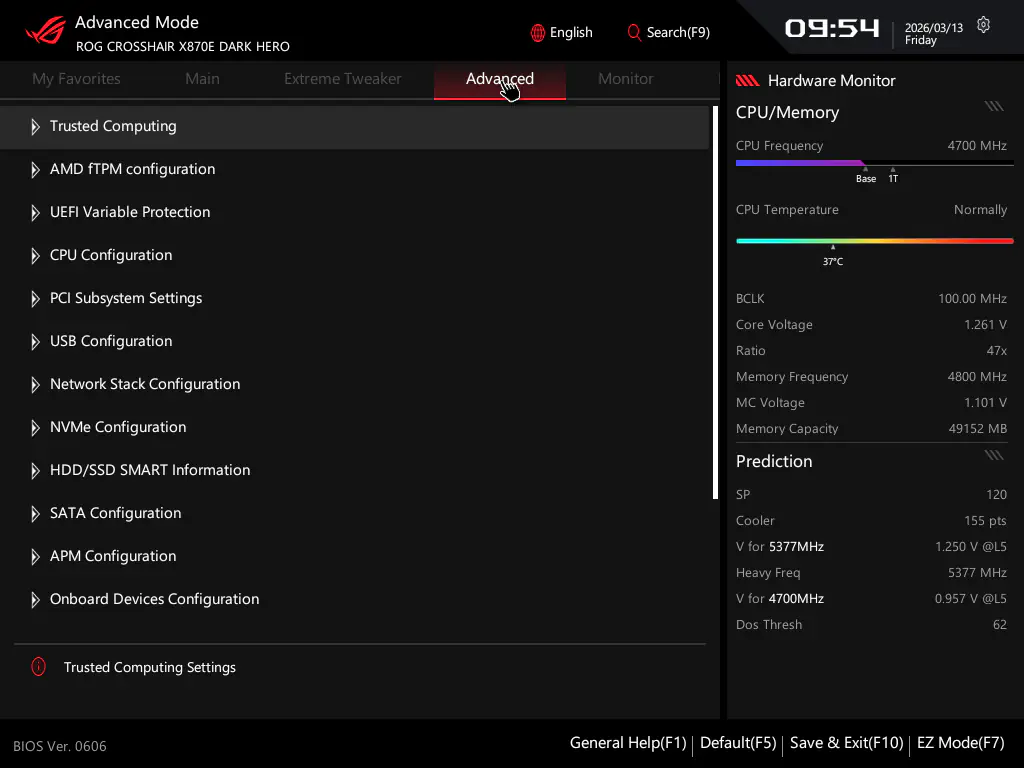
Task: Expand the HDD/SSD SMART Information arrow
Action: pyautogui.click(x=35, y=471)
